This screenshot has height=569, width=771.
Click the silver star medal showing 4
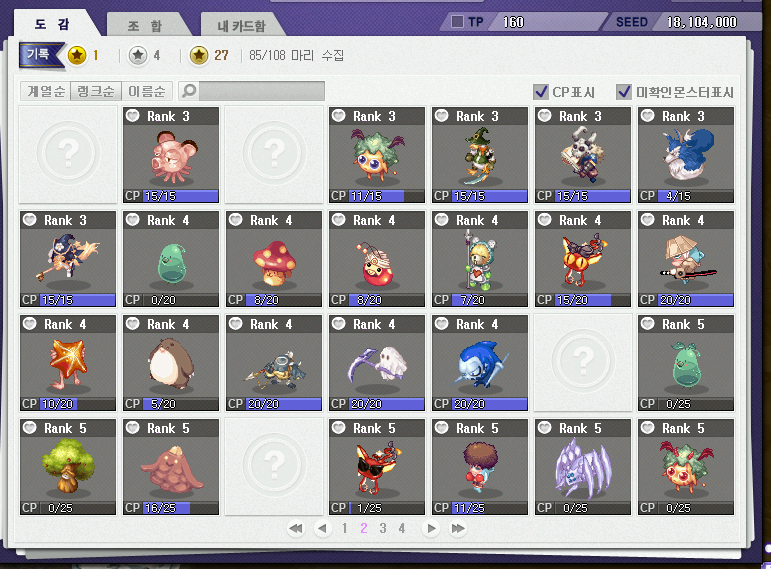(x=138, y=55)
